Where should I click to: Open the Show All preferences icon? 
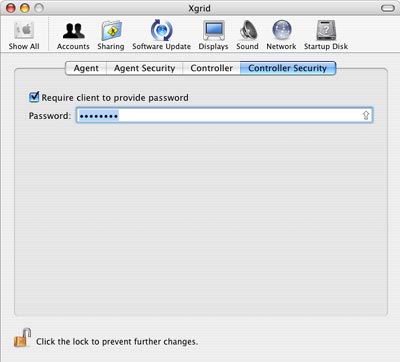(24, 31)
